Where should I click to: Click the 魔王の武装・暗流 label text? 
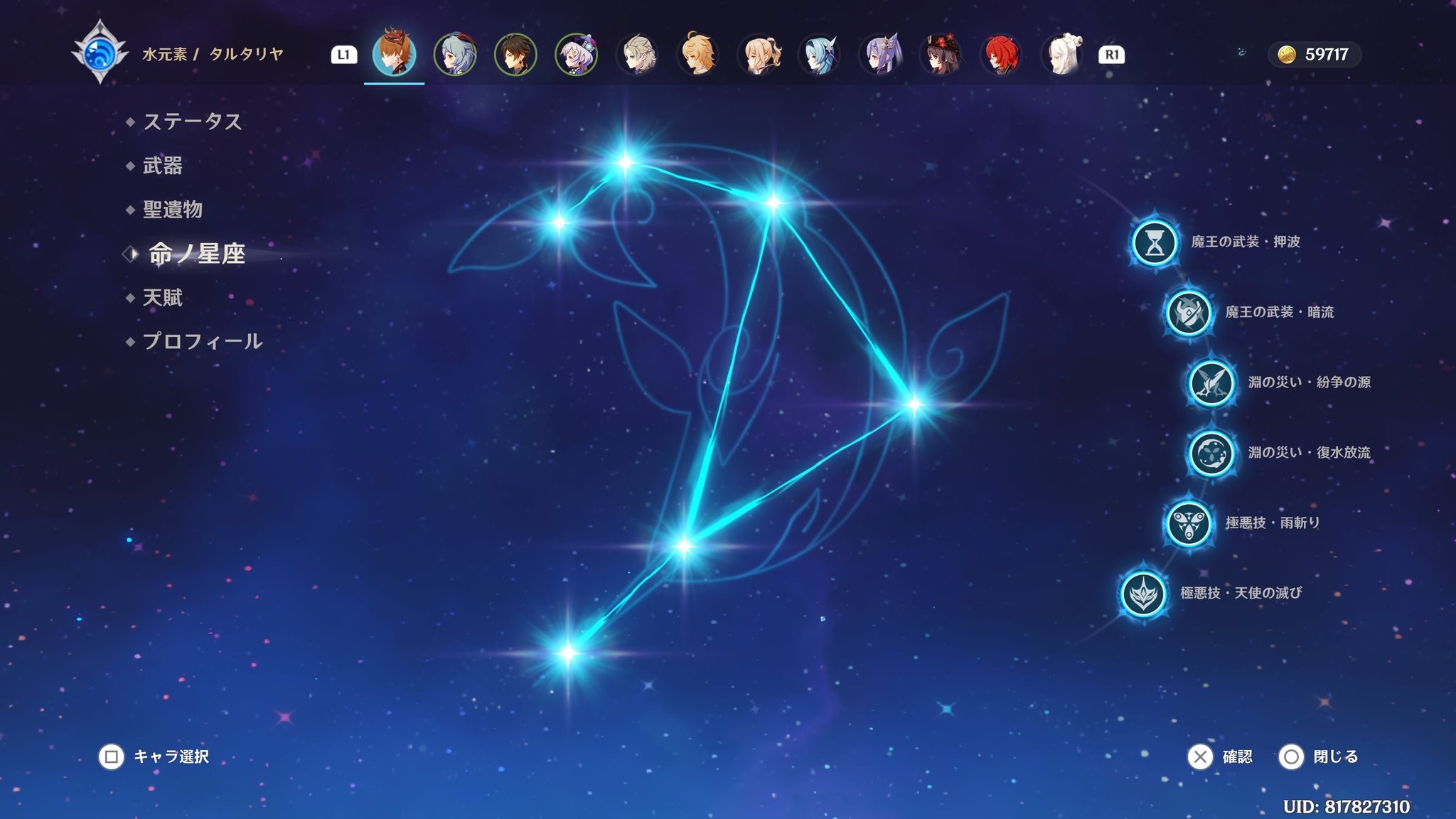pos(1280,312)
